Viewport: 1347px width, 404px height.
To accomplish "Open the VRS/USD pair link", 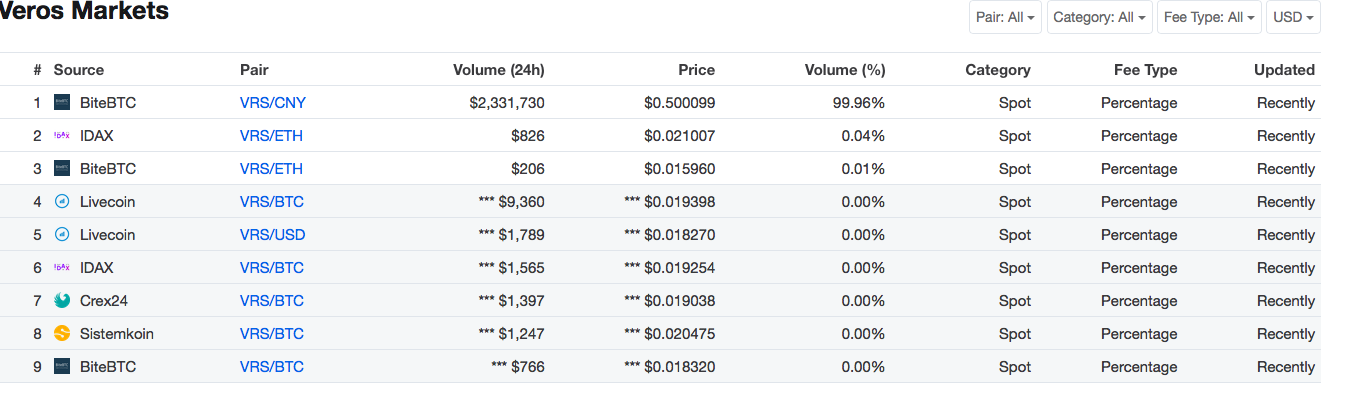I will click(x=273, y=235).
